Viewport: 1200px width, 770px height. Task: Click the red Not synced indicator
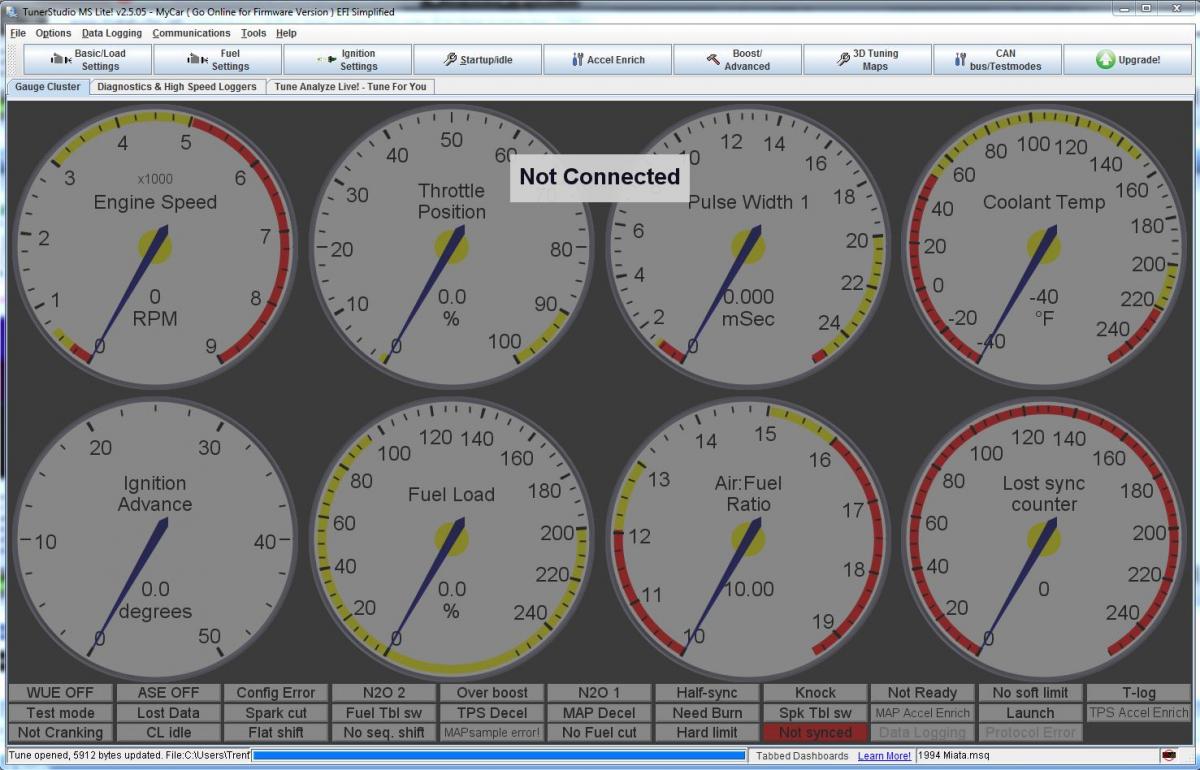815,733
